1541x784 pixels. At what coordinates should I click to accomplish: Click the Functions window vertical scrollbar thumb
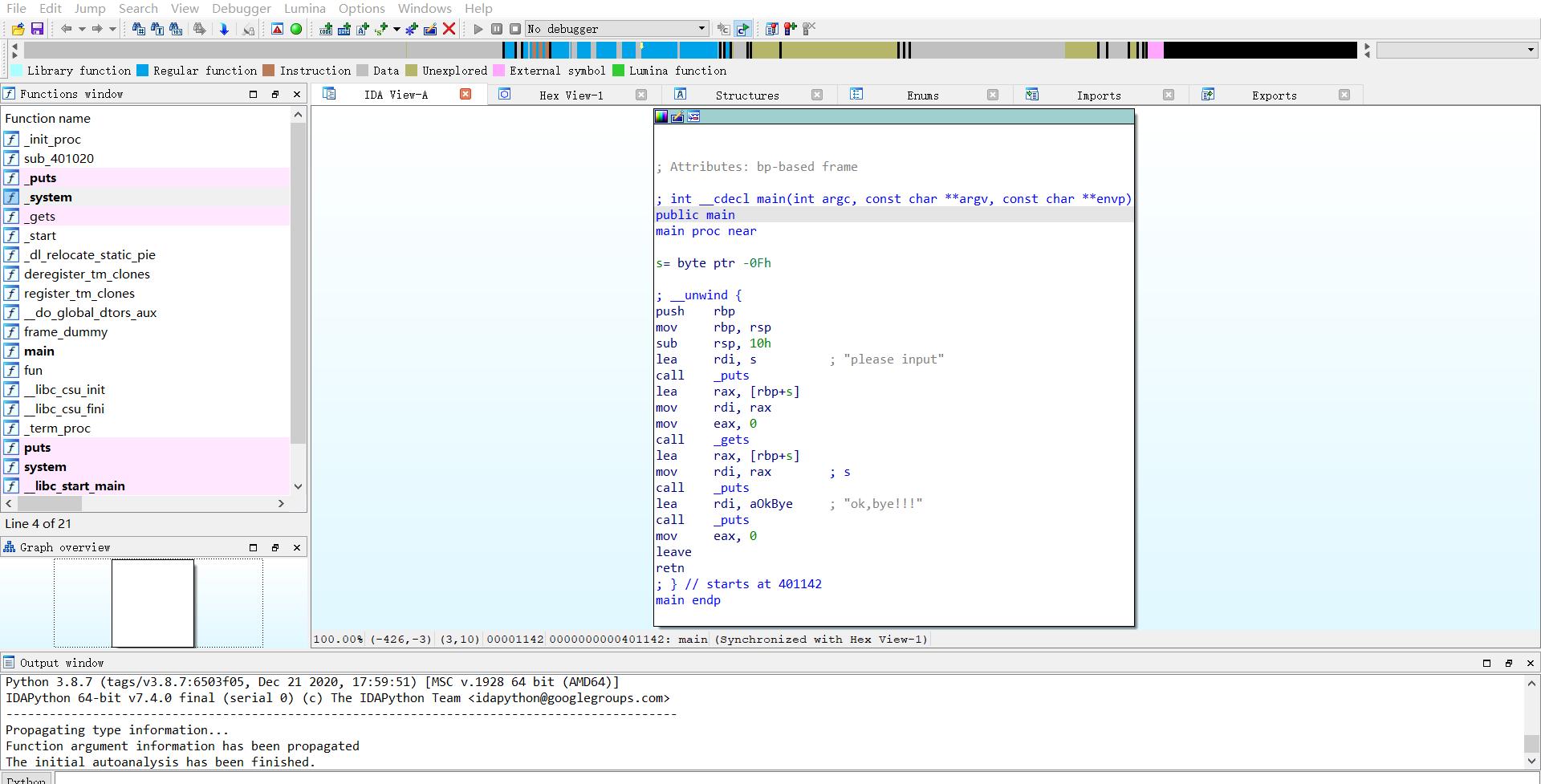click(x=298, y=282)
